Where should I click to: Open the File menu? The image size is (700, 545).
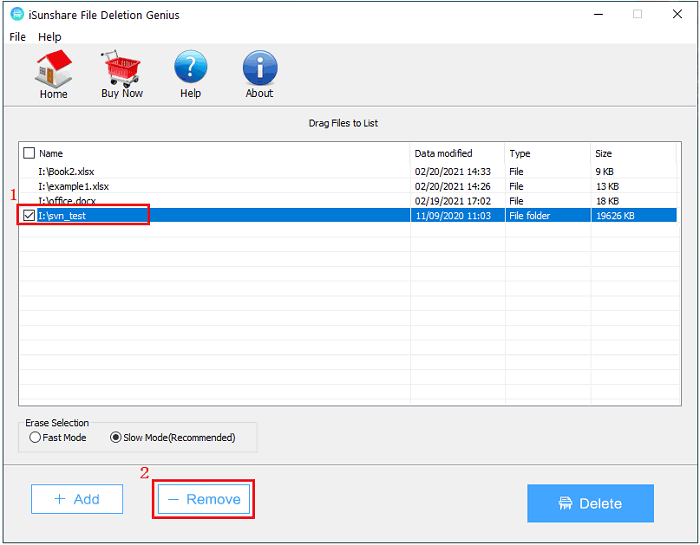[17, 37]
